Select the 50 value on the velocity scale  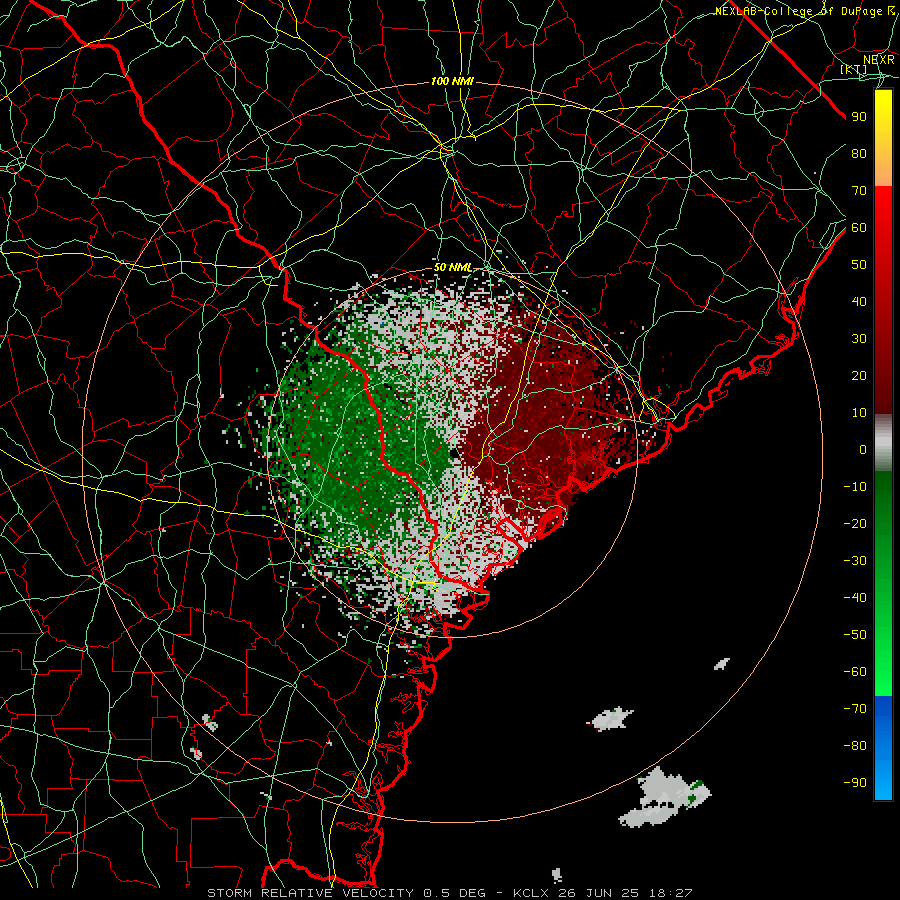coord(859,265)
